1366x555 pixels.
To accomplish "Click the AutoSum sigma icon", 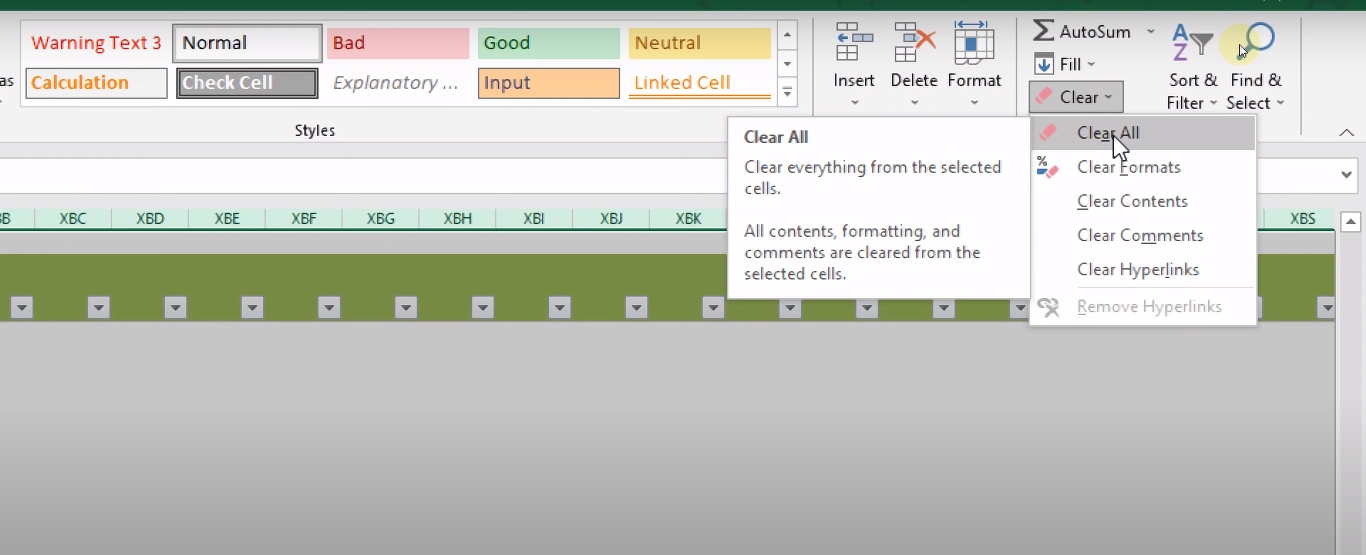I will pyautogui.click(x=1043, y=31).
